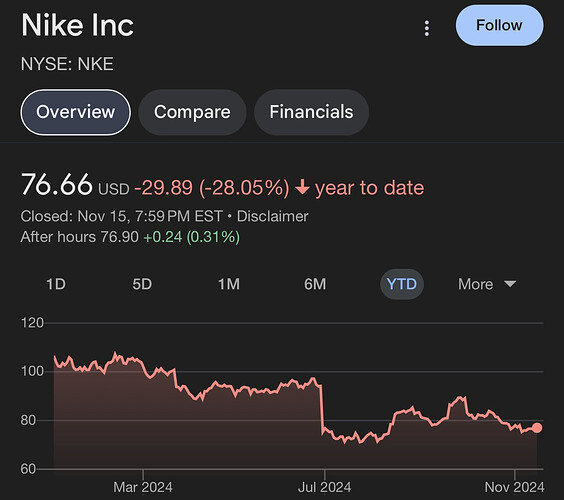Select the YTD time range
564x500 pixels.
402,284
